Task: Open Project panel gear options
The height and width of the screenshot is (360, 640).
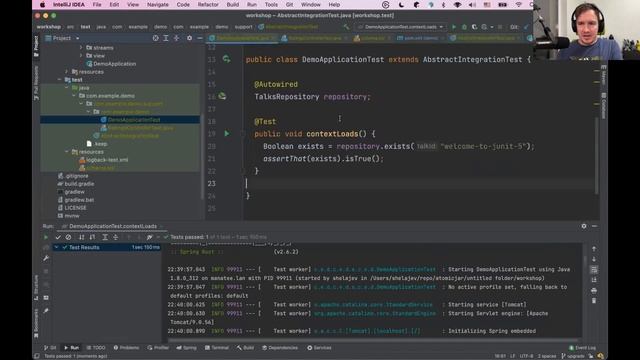Action: pos(189,38)
